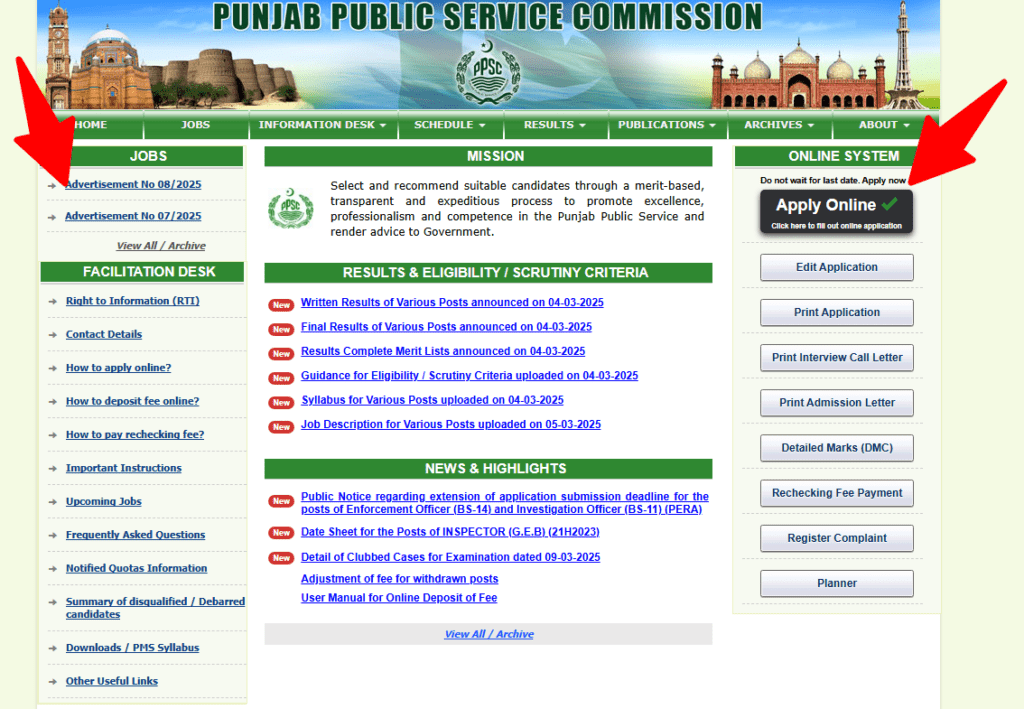Open Summary of disqualified / Debarred candidates link
The image size is (1024, 709).
pos(155,608)
